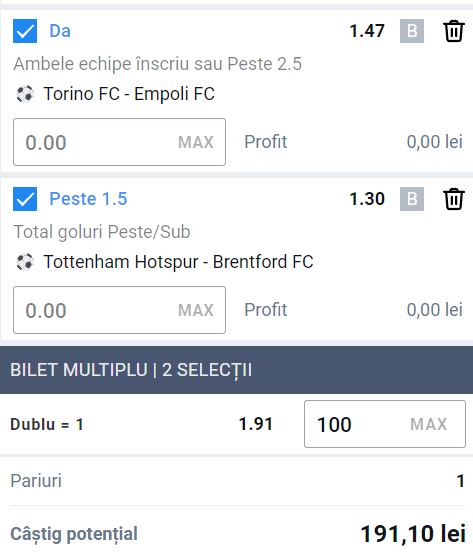Viewport: 473px width, 554px height.
Task: Set MAX stake for the Dublu bet
Action: (428, 424)
